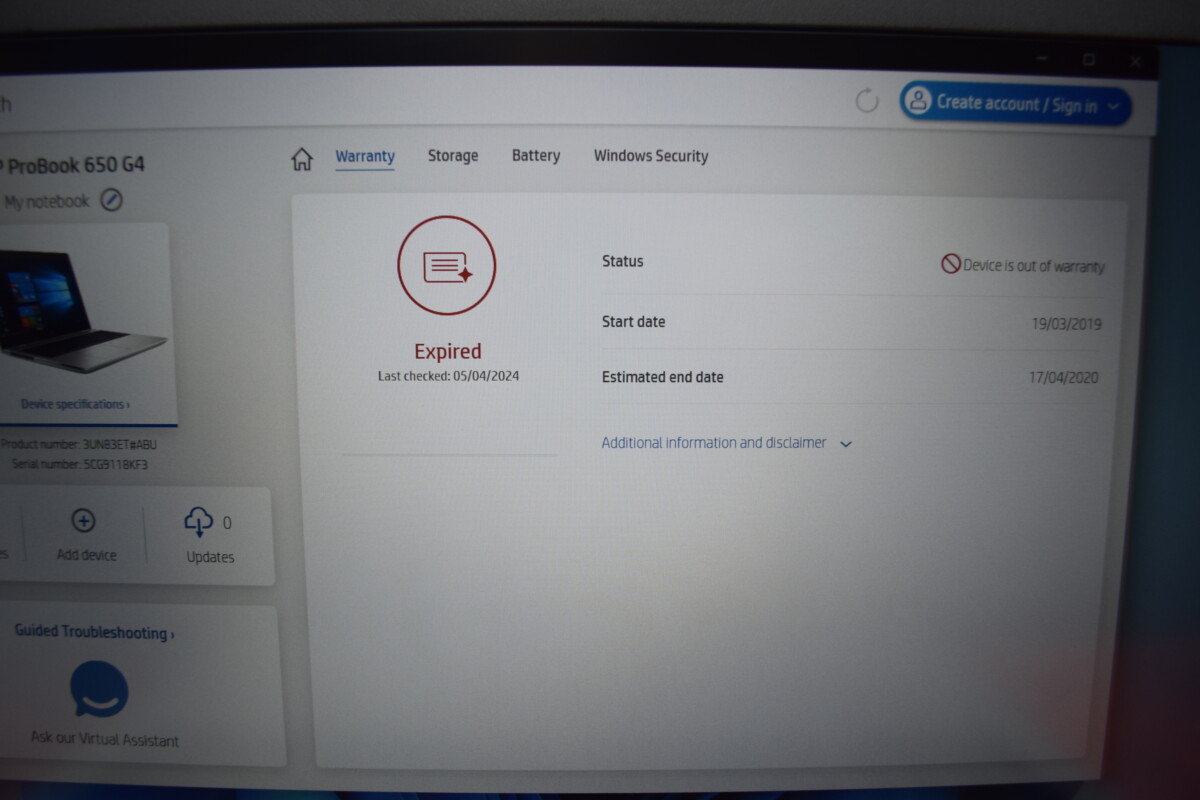Viewport: 1200px width, 800px height.
Task: Open the Warranty tab
Action: (x=365, y=157)
